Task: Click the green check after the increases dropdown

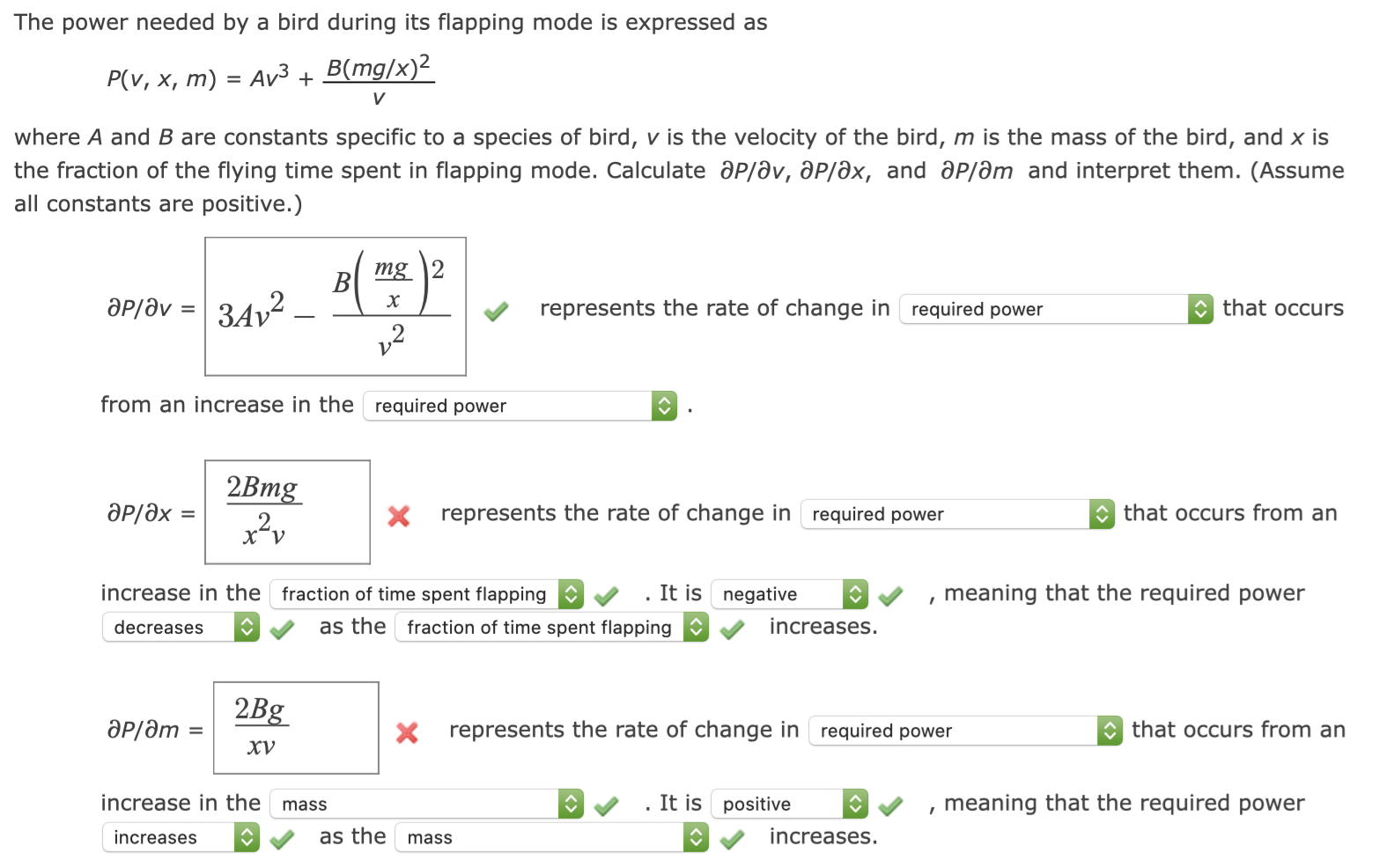Action: (x=282, y=838)
